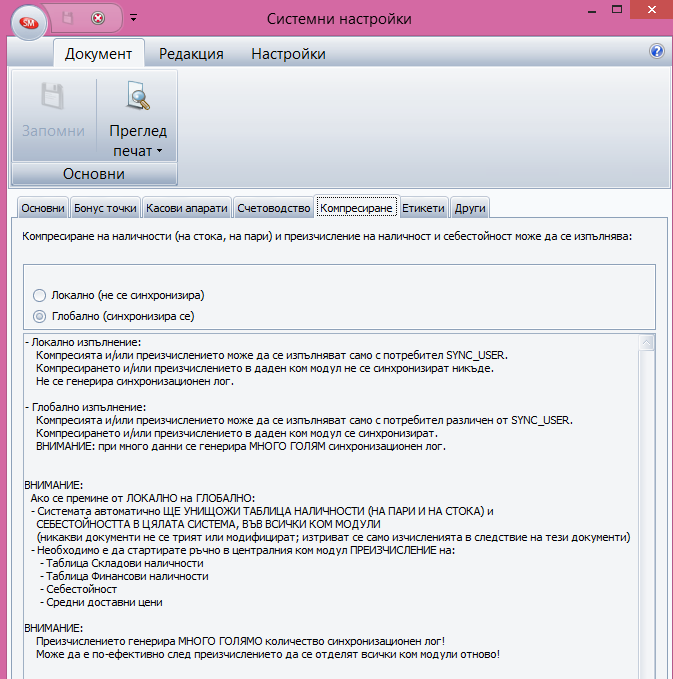Click the scroll up arrow of info text
The height and width of the screenshot is (679, 673).
tap(646, 343)
